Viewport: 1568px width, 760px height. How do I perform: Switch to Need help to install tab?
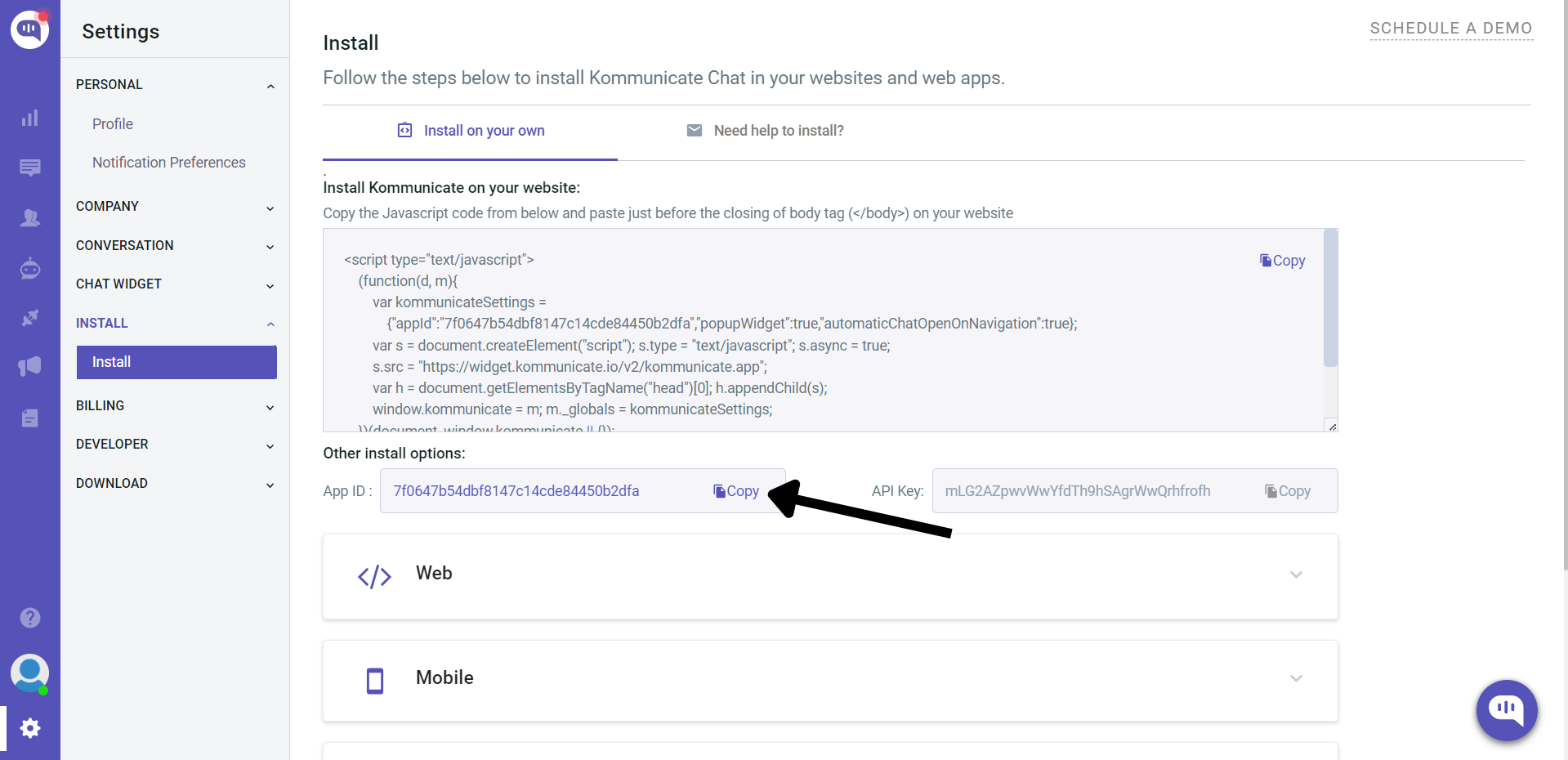point(766,131)
